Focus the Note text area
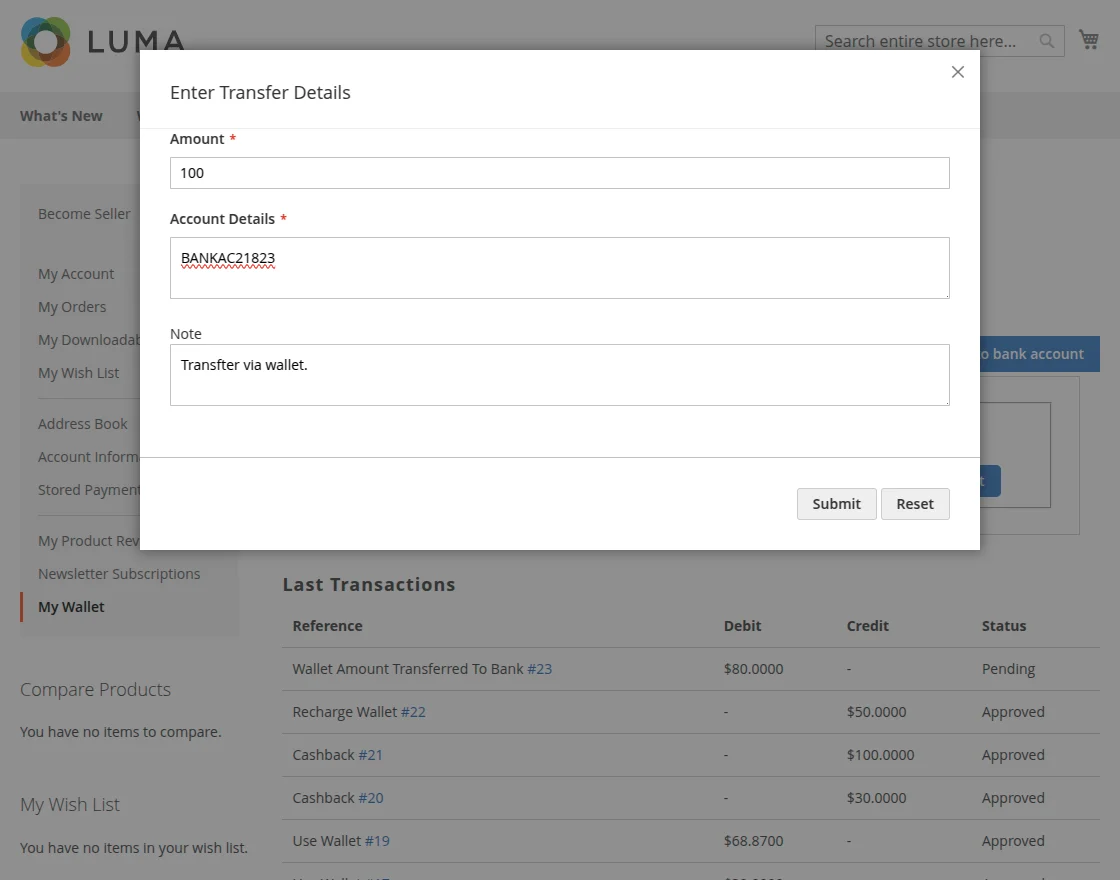The image size is (1120, 880). point(560,374)
